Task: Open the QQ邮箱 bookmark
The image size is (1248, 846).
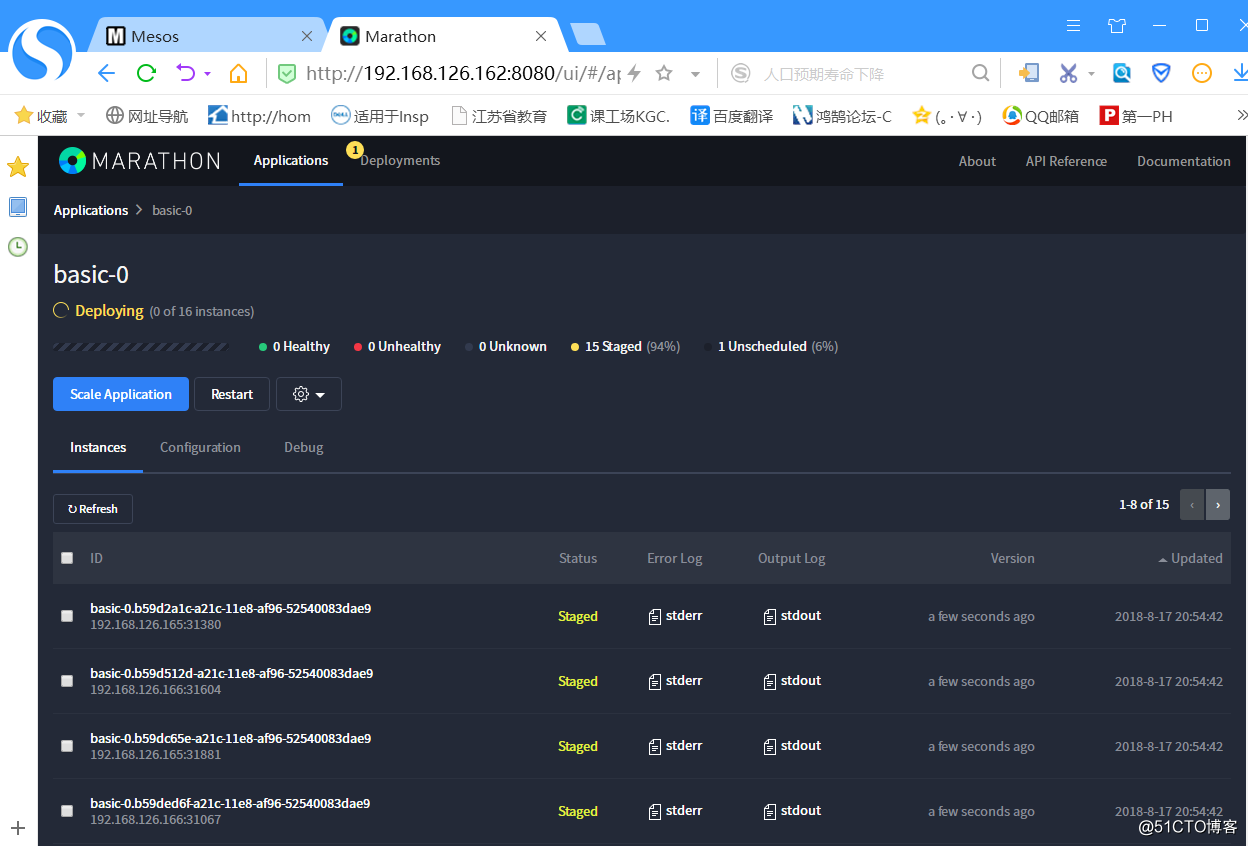Action: (1041, 116)
